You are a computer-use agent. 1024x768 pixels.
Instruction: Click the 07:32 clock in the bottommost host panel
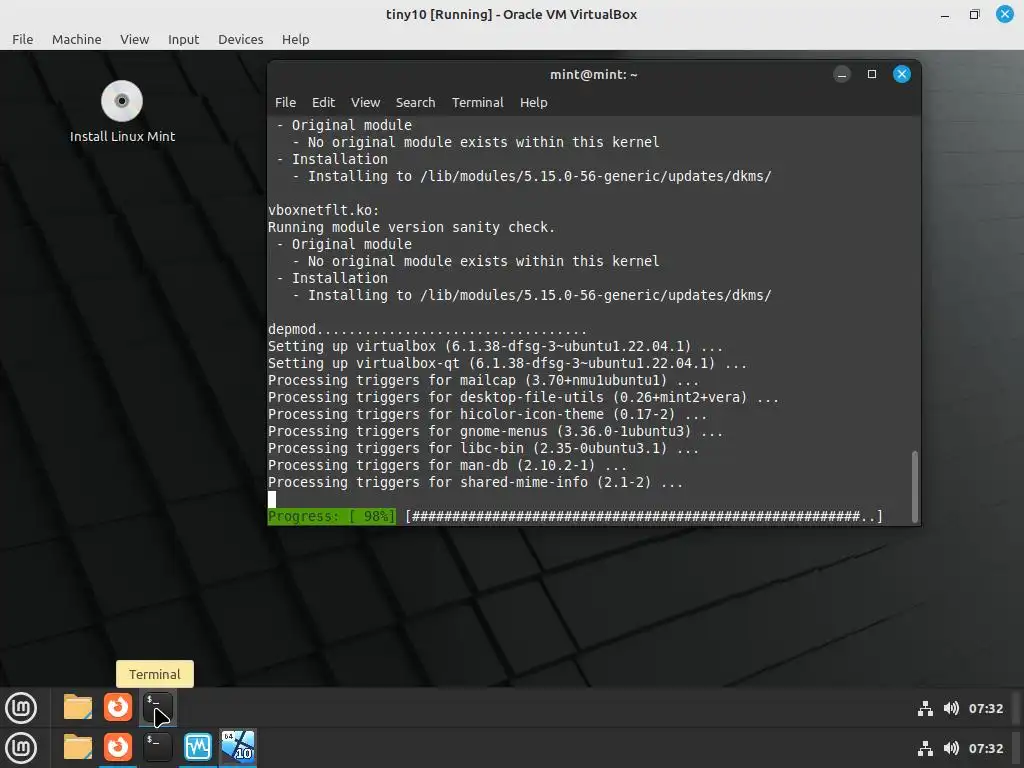(985, 748)
